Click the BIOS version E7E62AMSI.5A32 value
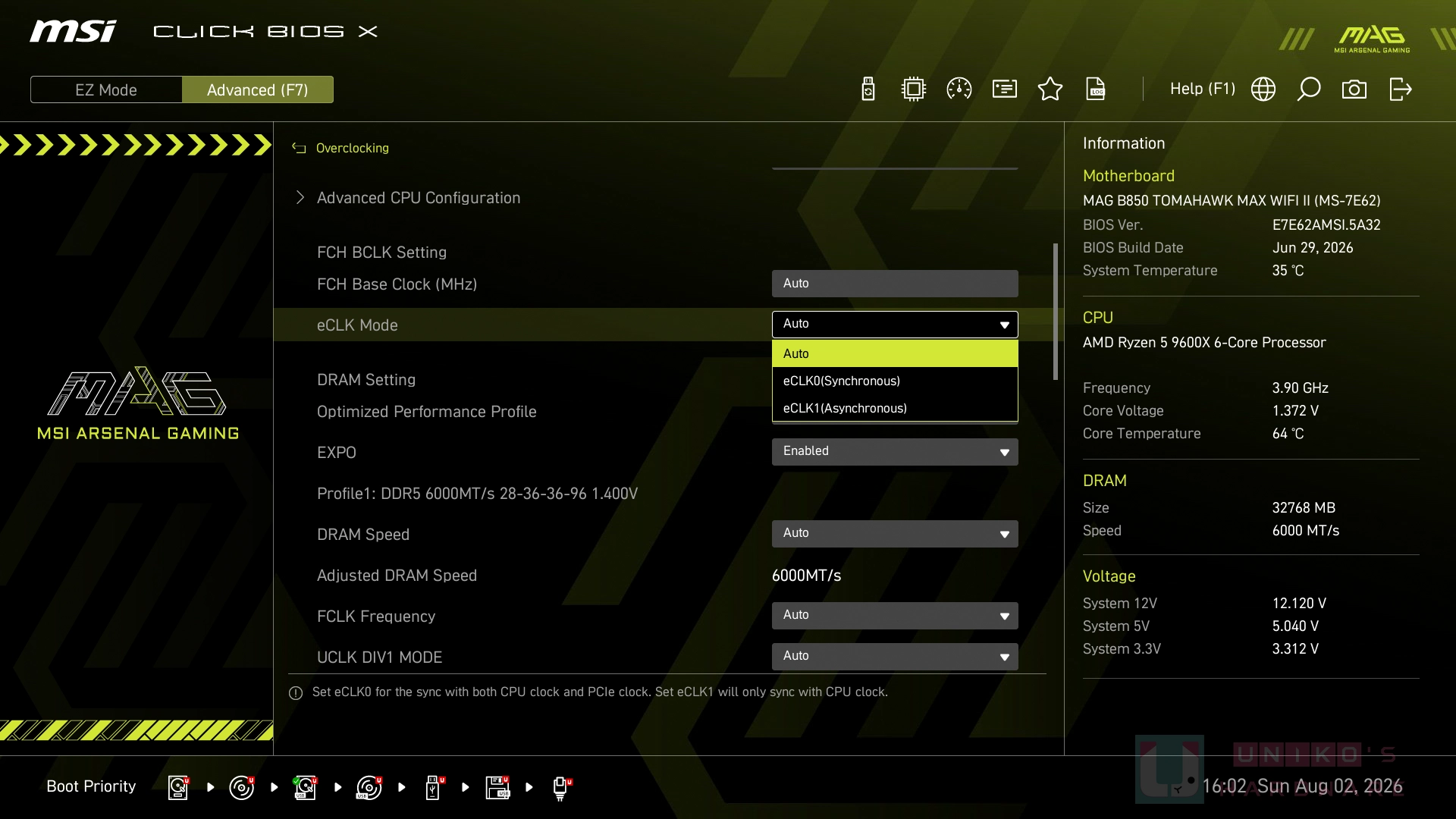The image size is (1456, 819). (1326, 225)
